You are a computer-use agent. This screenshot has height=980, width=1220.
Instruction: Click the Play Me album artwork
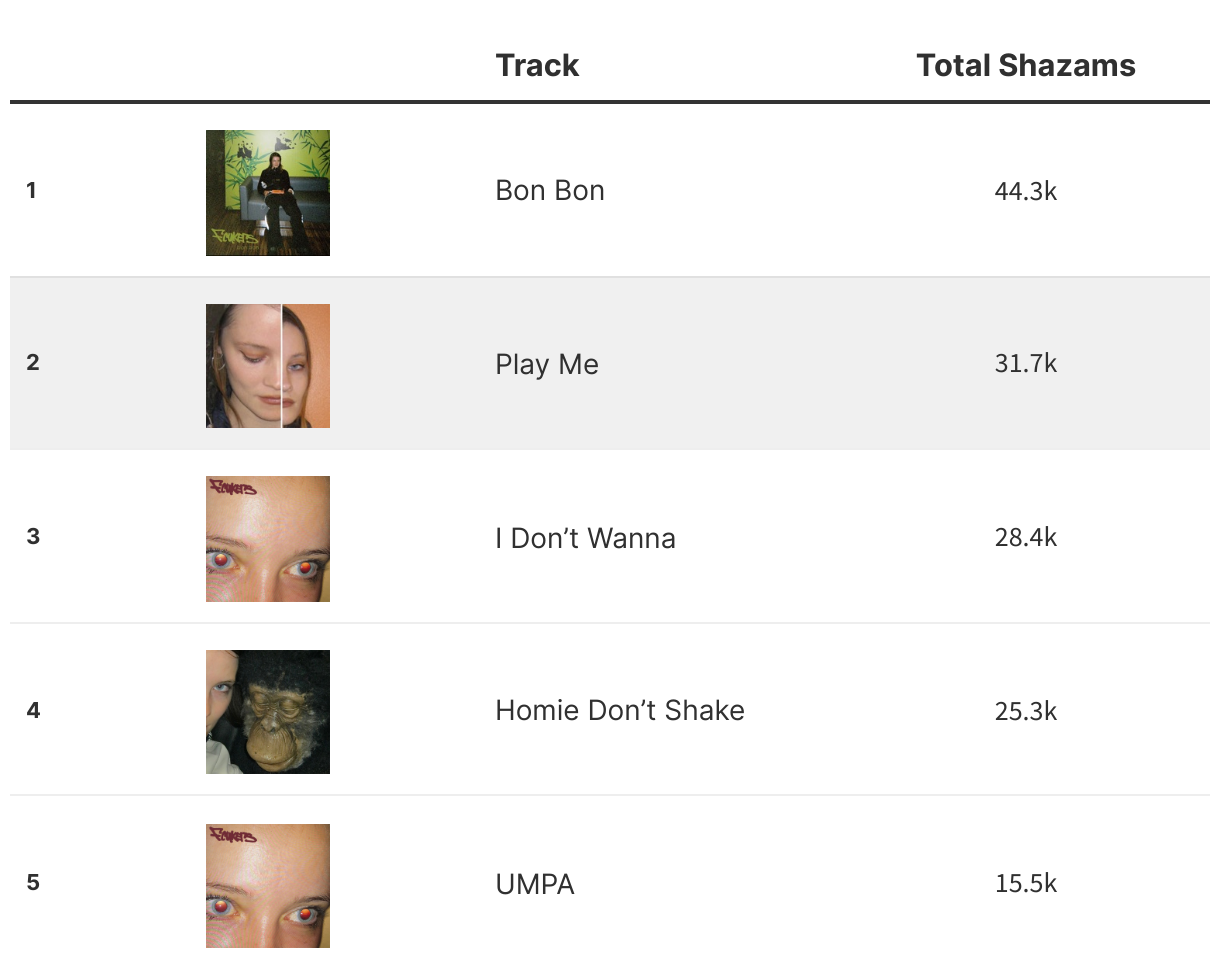[268, 366]
